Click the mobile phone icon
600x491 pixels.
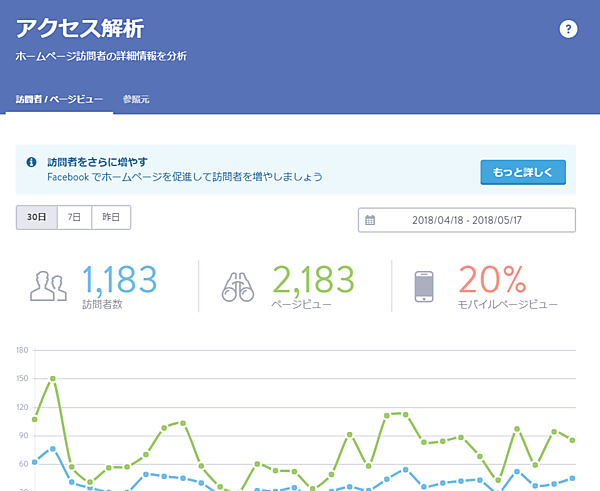424,286
